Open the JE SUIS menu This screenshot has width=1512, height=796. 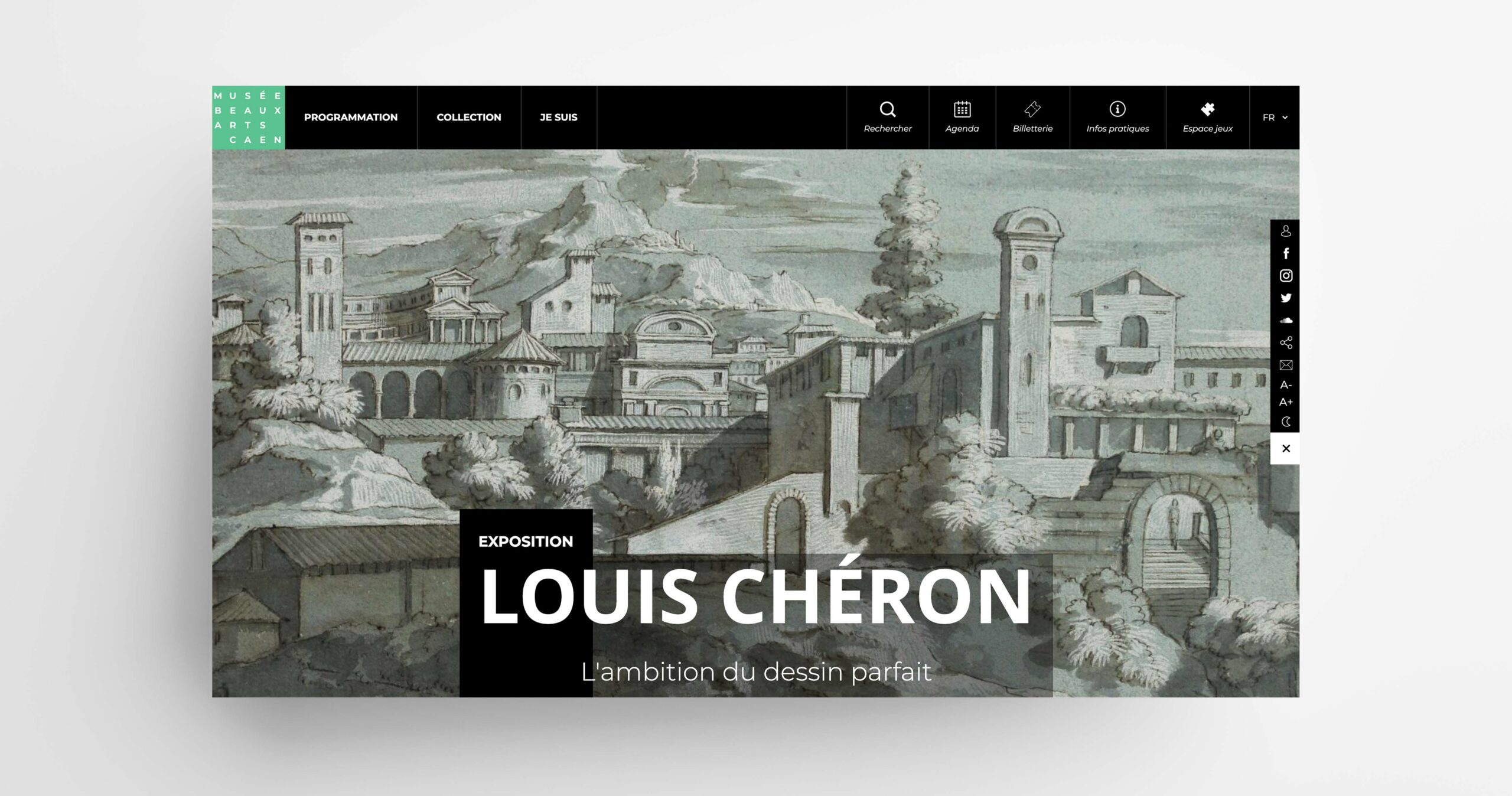pyautogui.click(x=559, y=117)
